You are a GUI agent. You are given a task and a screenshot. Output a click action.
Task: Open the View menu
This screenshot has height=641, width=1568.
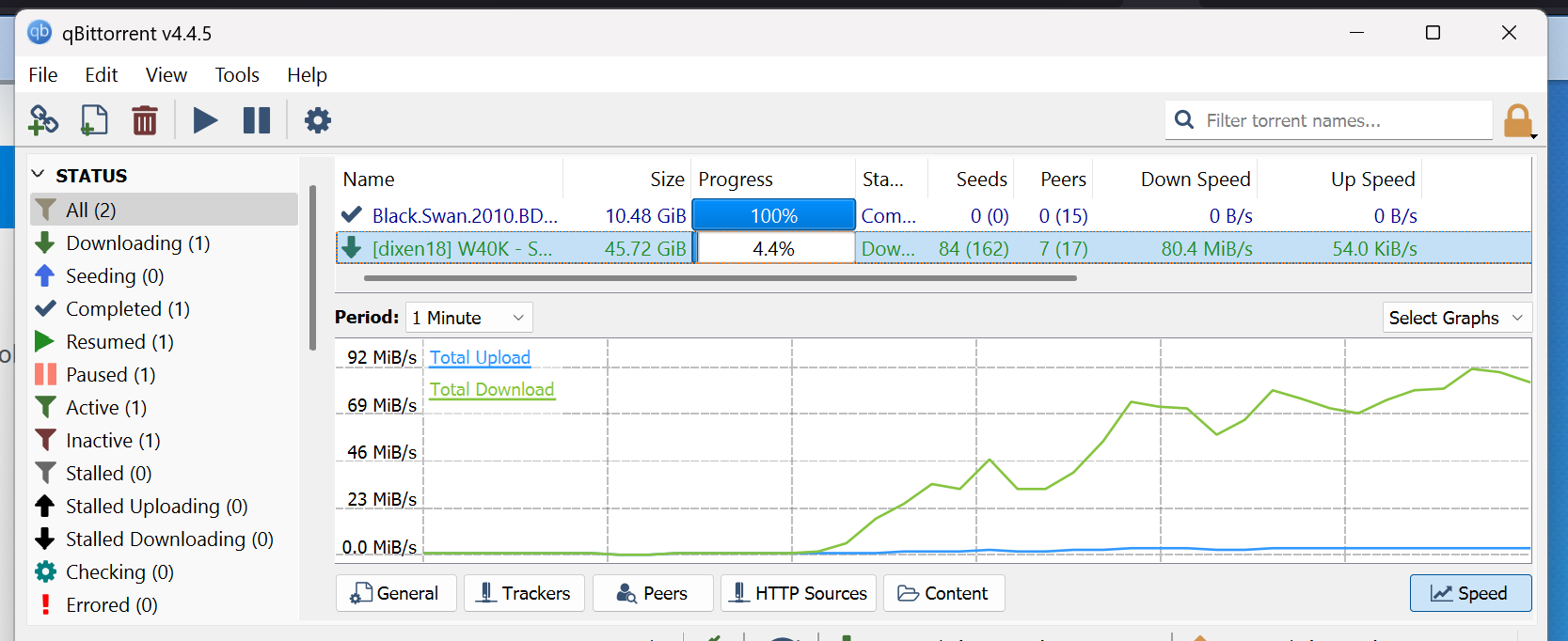tap(166, 74)
